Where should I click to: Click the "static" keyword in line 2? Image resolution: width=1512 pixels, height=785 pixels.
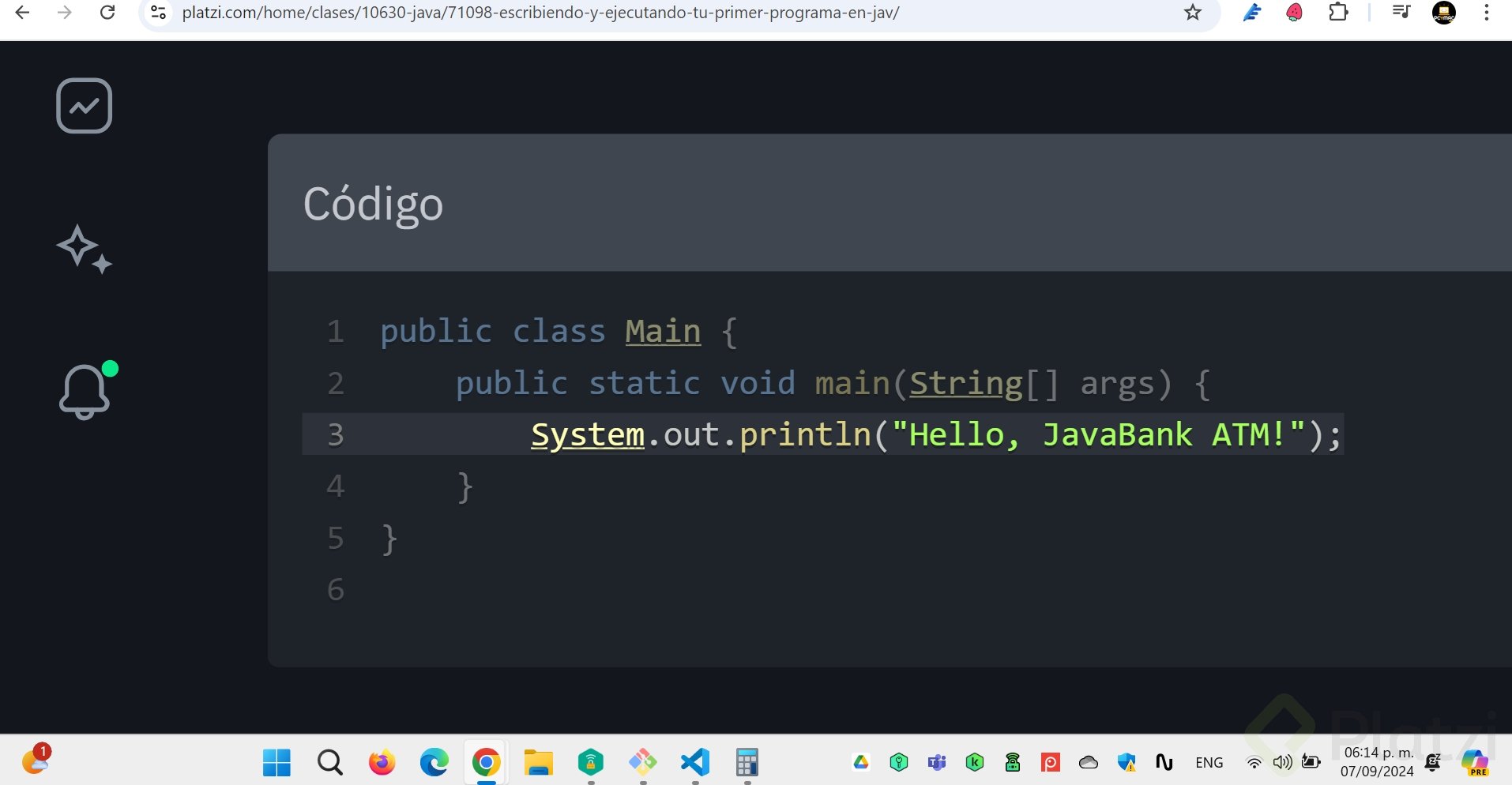644,383
